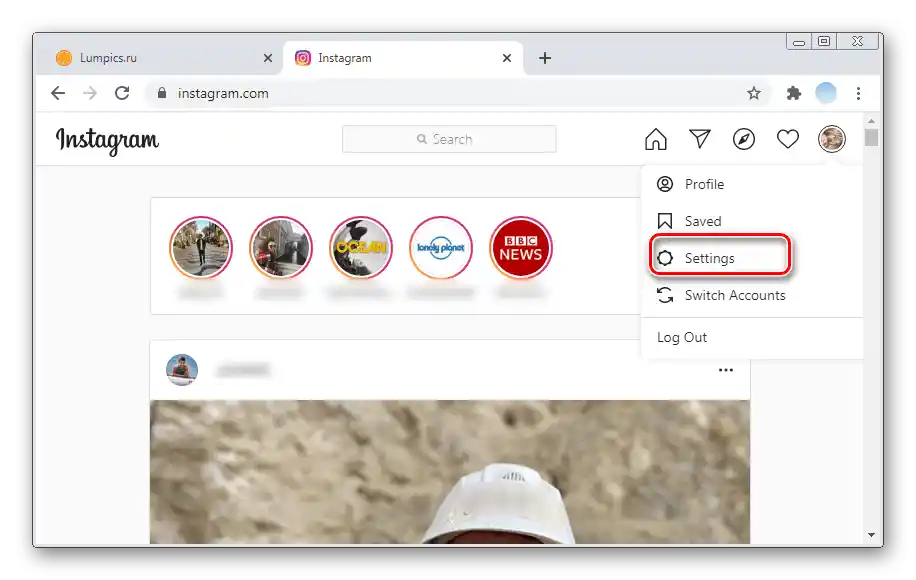Open the second story avatar
Viewport: 916px width, 580px height.
point(280,248)
